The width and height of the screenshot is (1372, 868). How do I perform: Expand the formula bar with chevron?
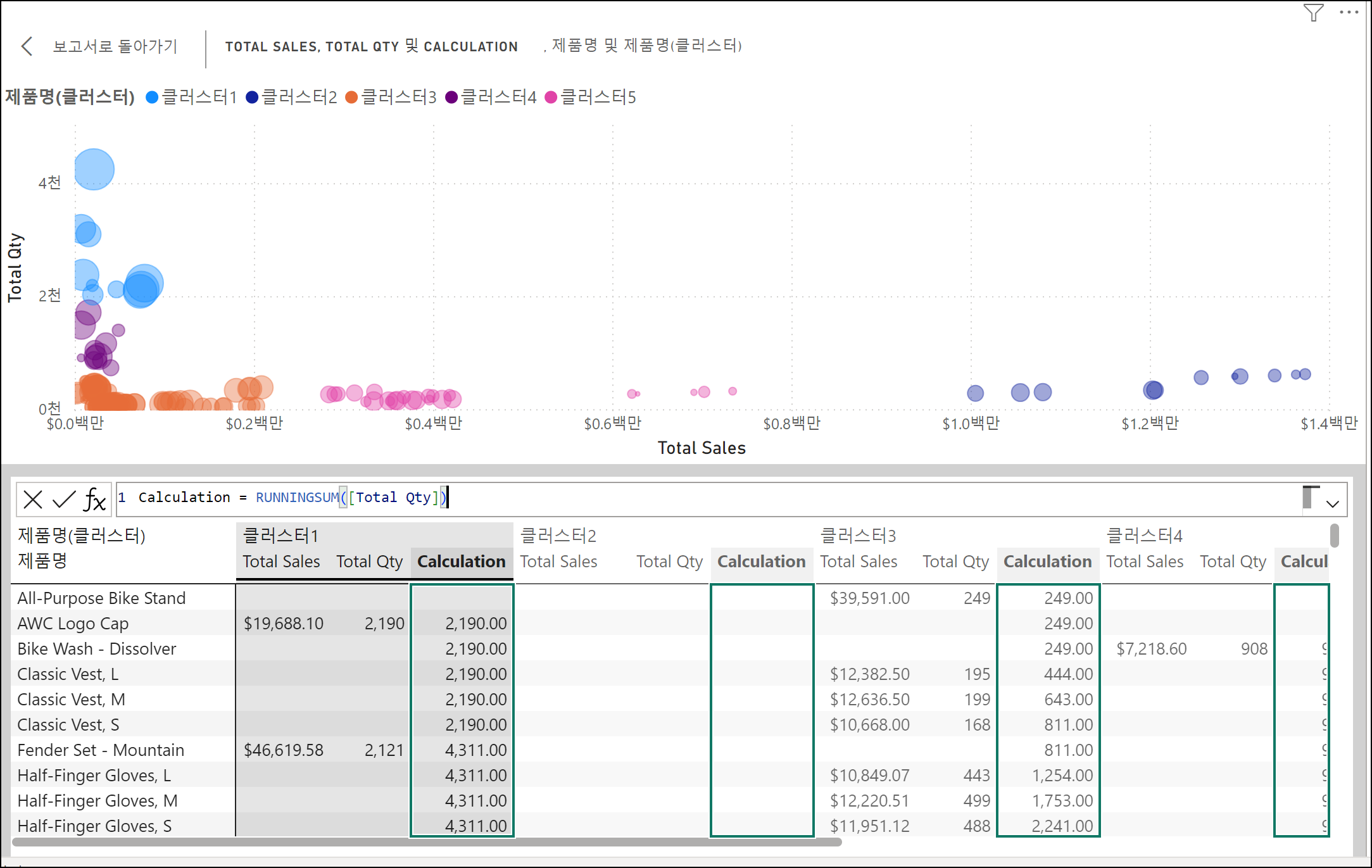click(1333, 504)
